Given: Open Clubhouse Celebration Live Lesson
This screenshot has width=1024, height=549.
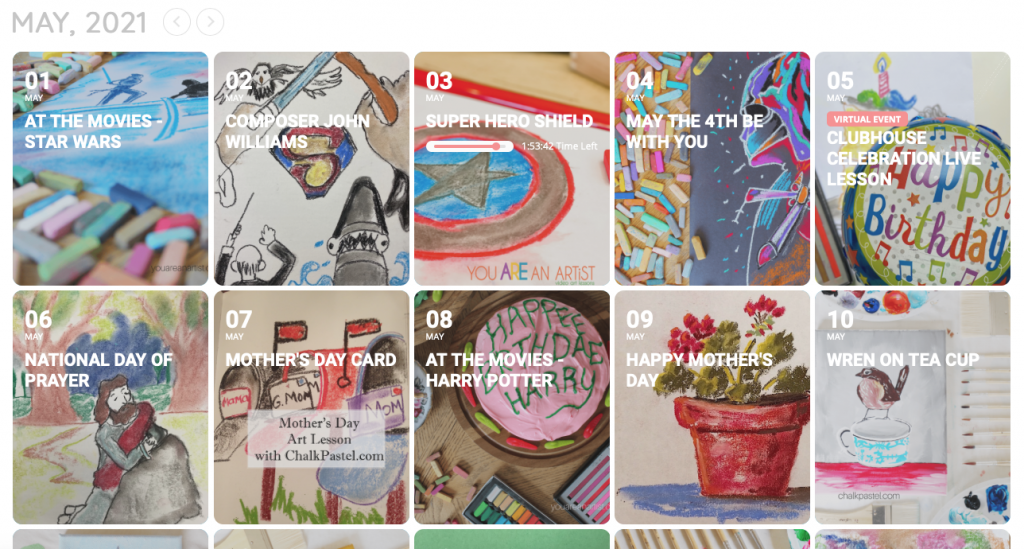Looking at the screenshot, I should (x=912, y=169).
